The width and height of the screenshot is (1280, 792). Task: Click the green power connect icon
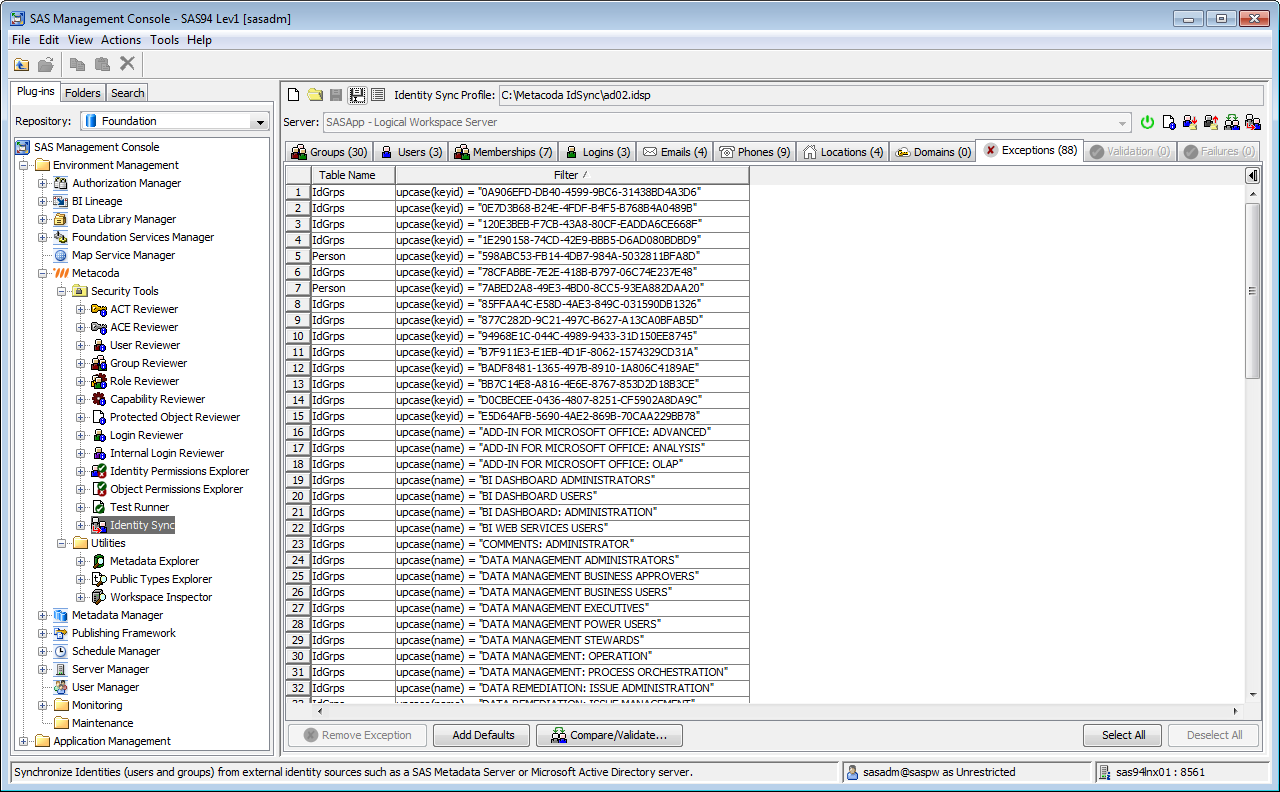coord(1147,122)
